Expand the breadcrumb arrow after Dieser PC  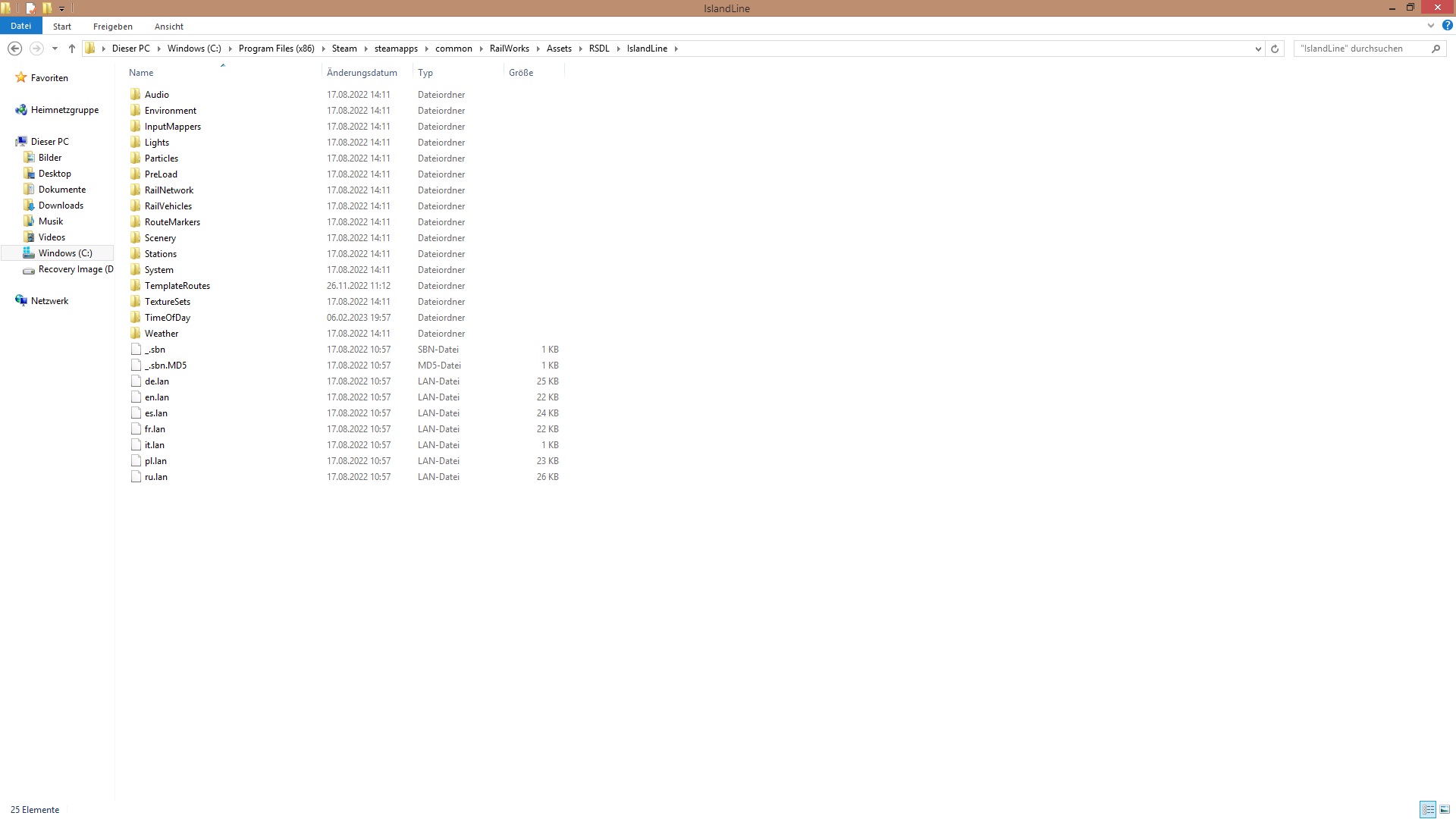pos(158,49)
